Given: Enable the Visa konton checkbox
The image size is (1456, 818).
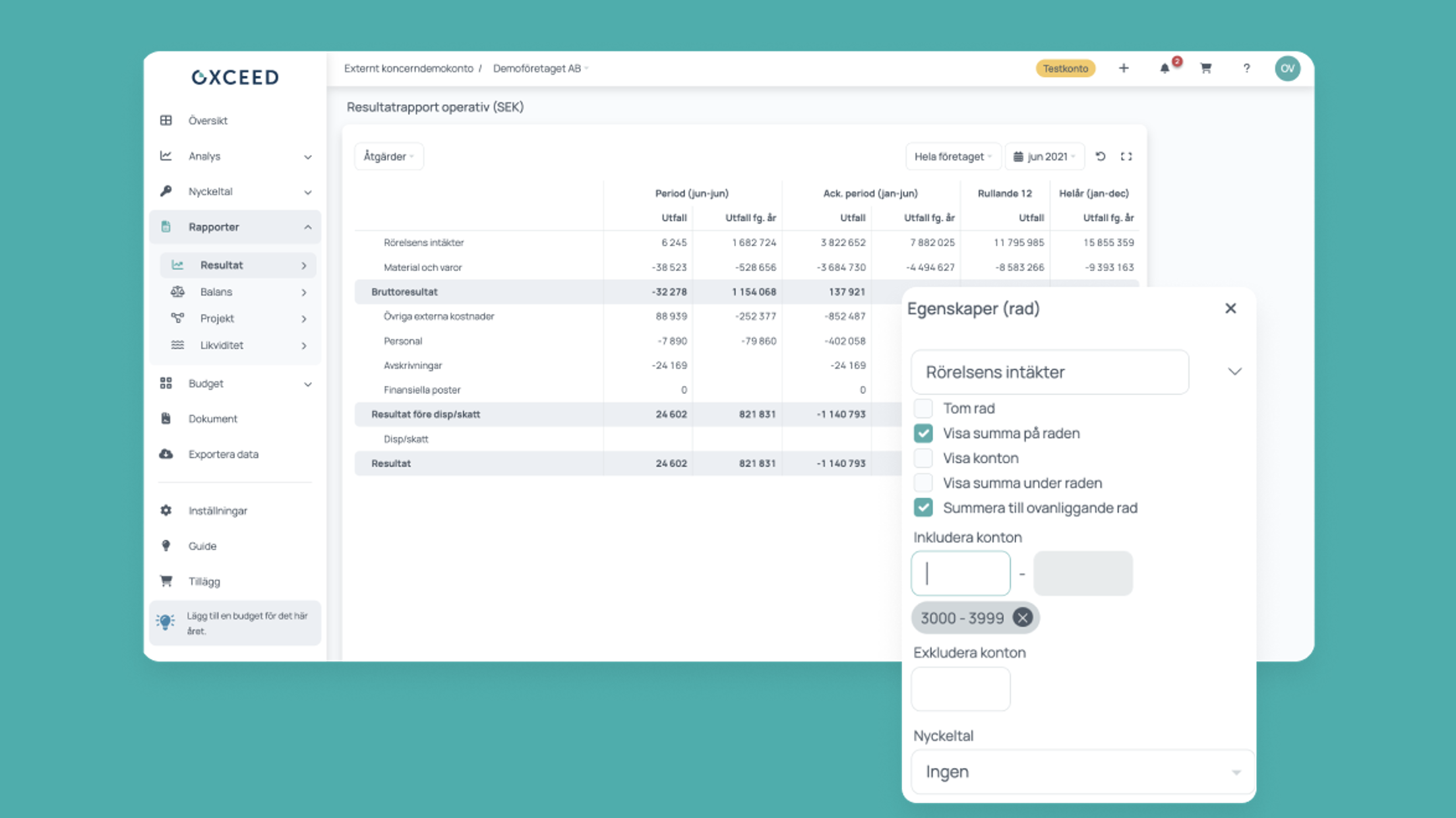Looking at the screenshot, I should point(923,458).
